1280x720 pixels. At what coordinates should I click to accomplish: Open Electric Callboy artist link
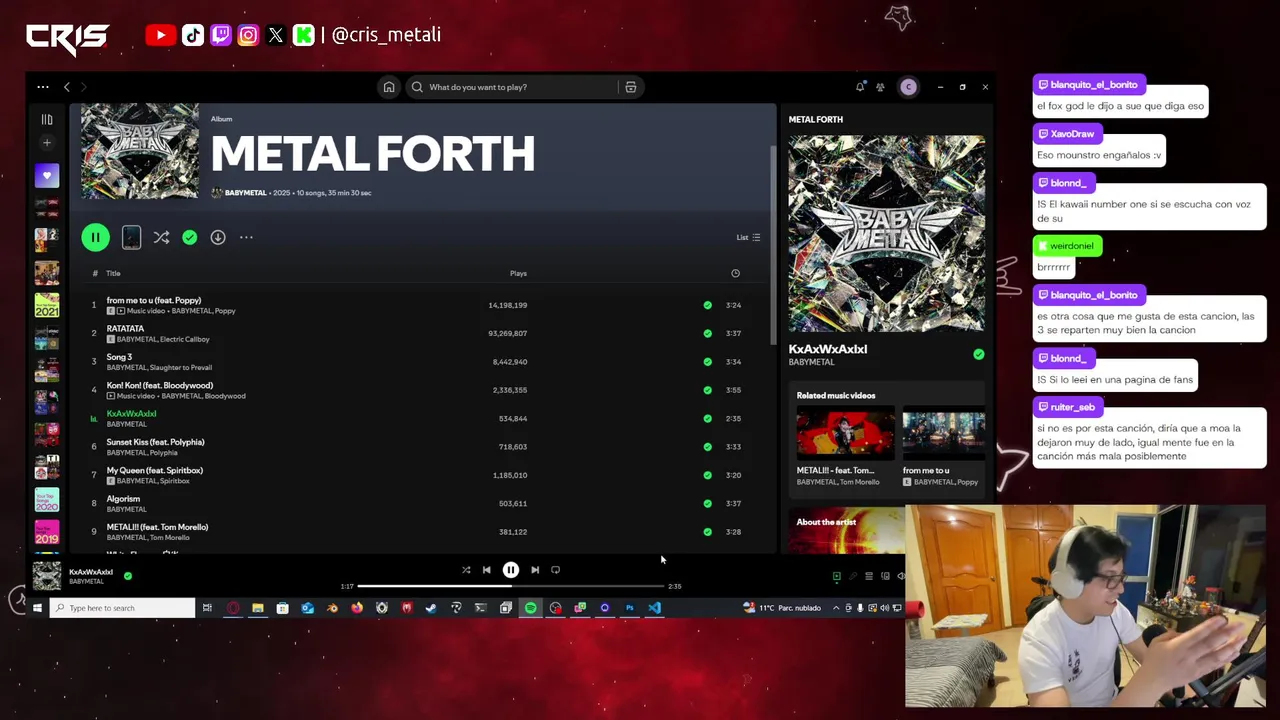tap(185, 339)
